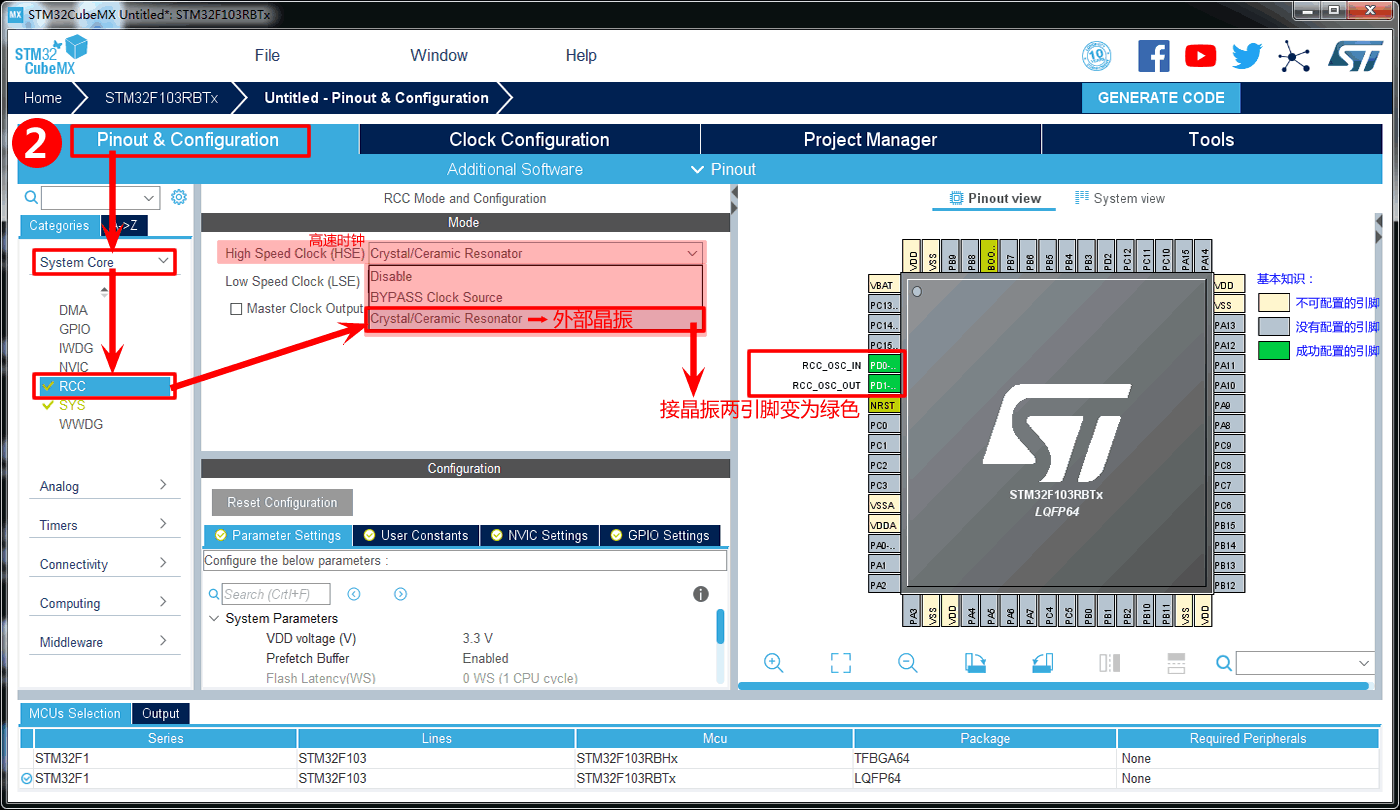
Task: Open the categories settings gear icon
Action: coord(179,197)
